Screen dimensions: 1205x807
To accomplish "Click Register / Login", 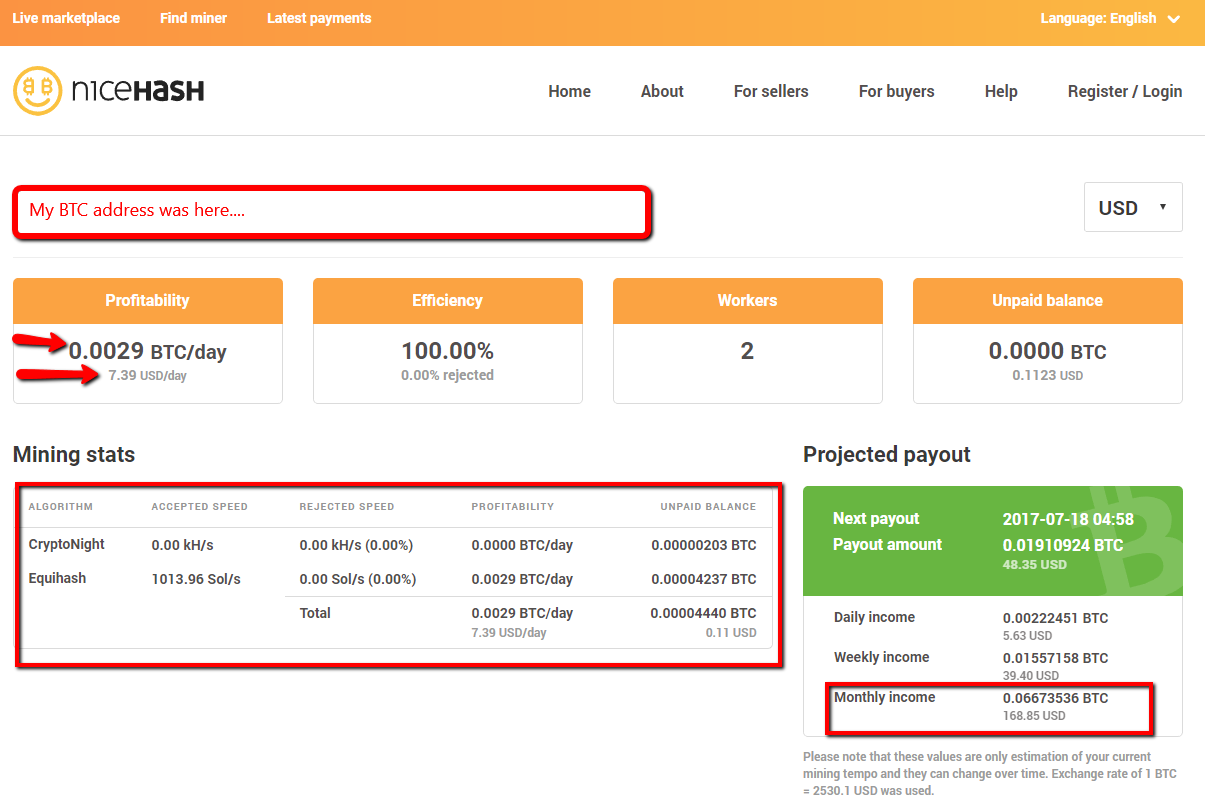I will pyautogui.click(x=1125, y=91).
